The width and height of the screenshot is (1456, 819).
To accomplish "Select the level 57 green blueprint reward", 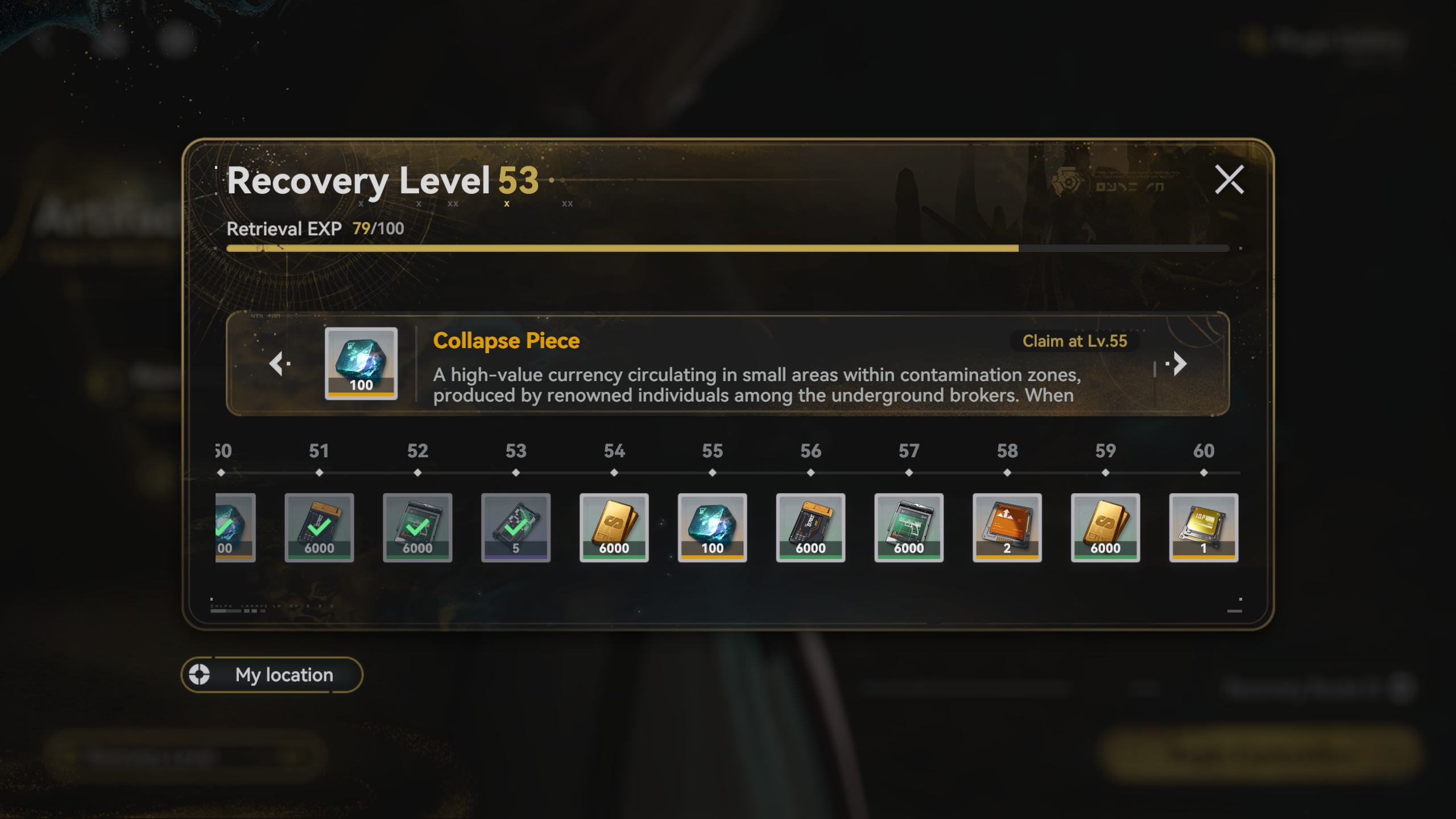I will 909,527.
